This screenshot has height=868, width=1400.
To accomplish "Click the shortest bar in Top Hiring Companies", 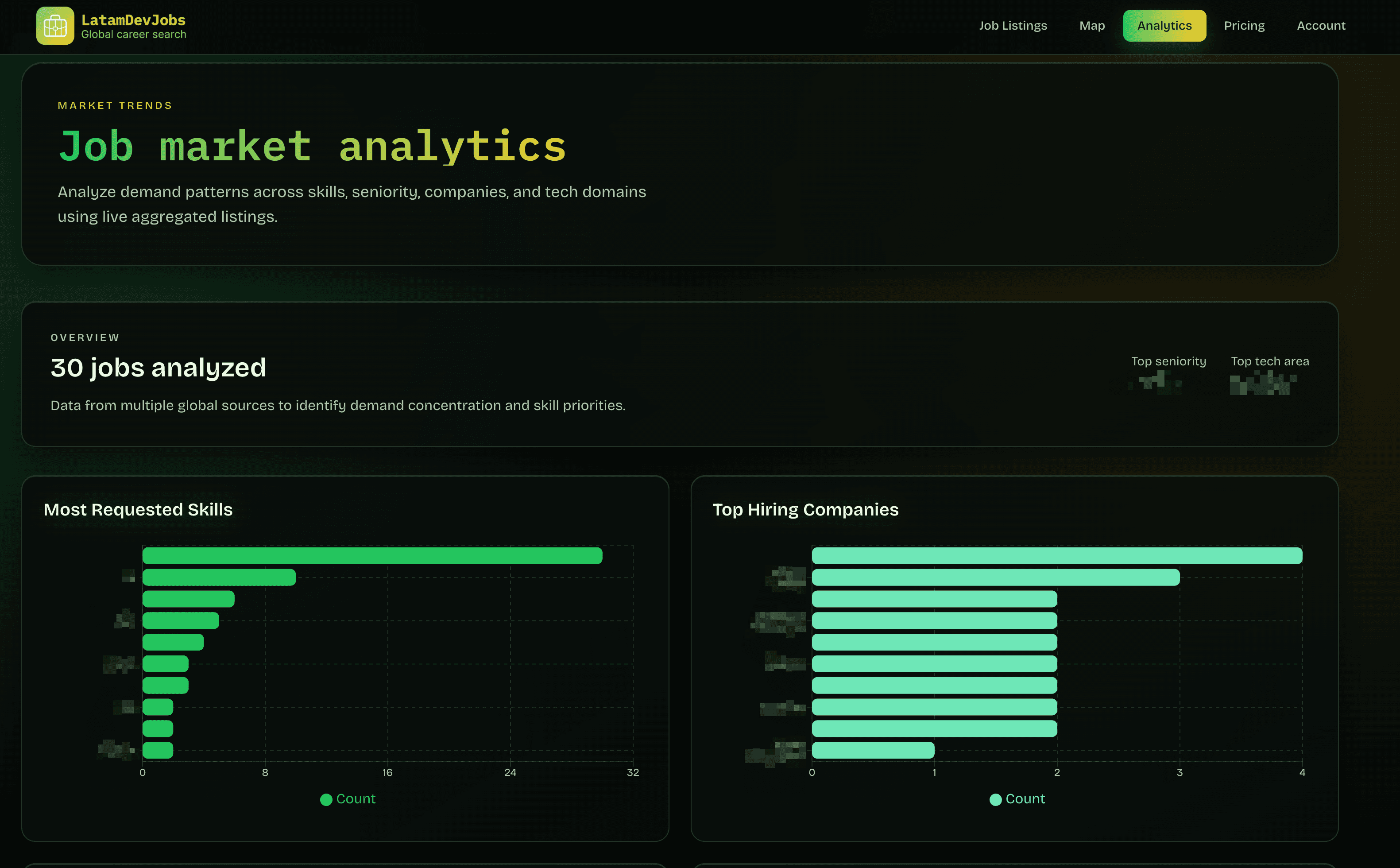I will click(872, 750).
